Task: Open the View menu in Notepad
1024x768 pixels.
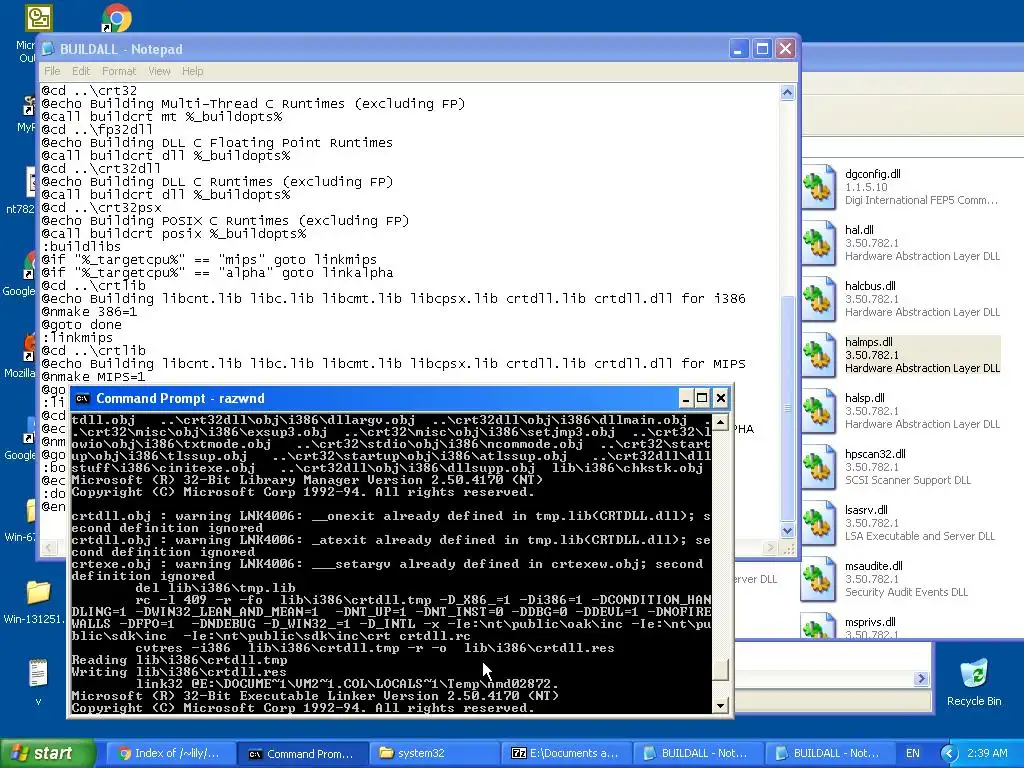Action: (159, 71)
